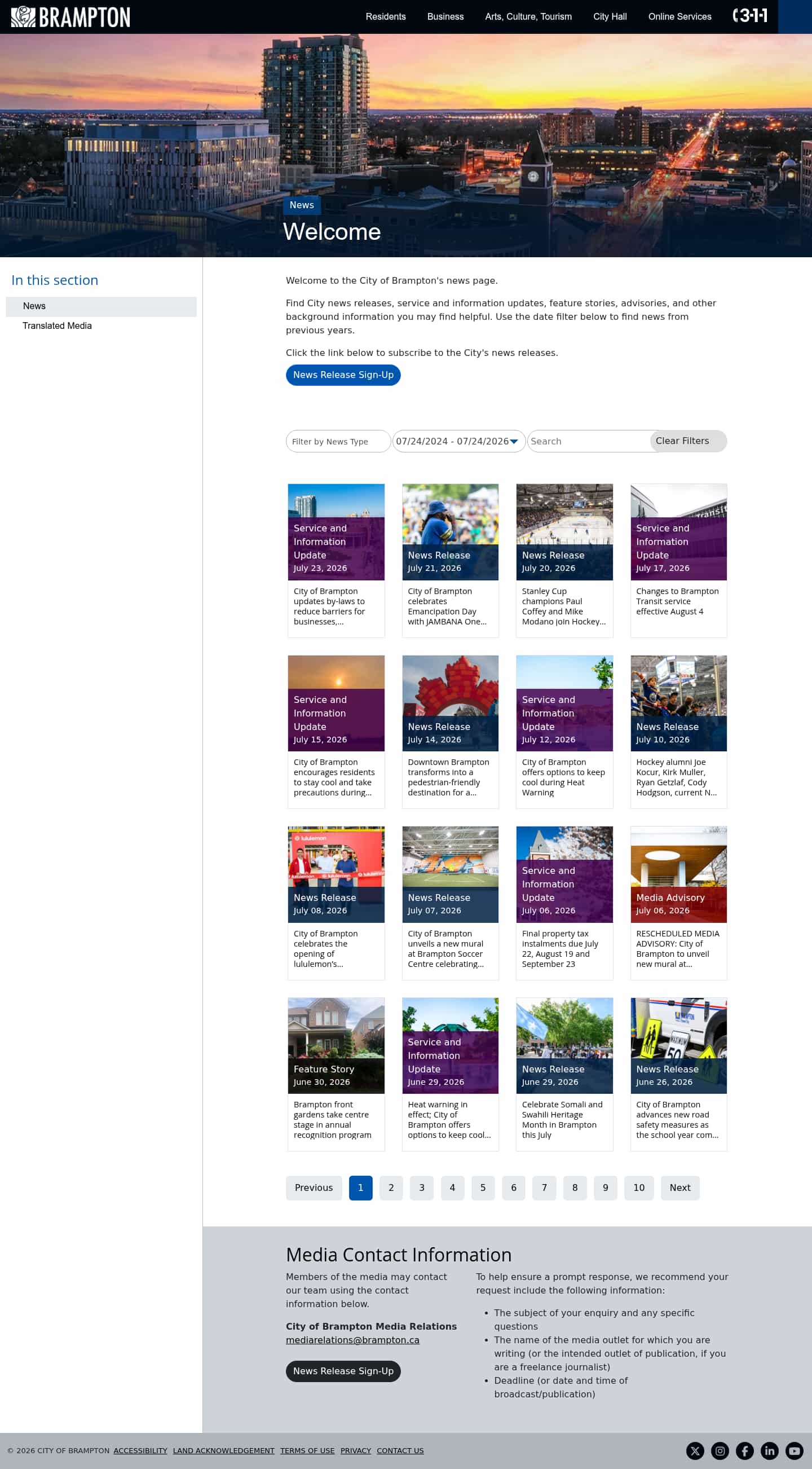Go to results page 6
Viewport: 812px width, 1469px height.
click(x=513, y=1187)
